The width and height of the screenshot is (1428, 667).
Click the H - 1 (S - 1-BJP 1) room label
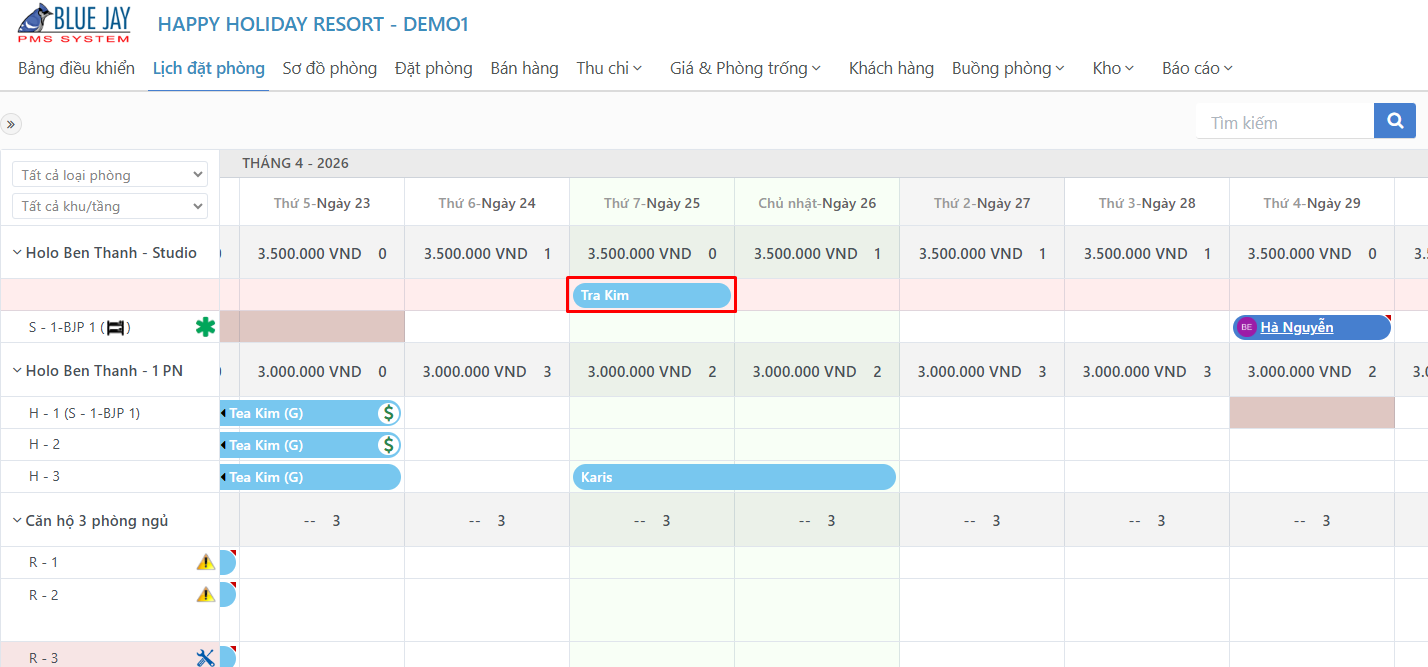click(x=84, y=413)
